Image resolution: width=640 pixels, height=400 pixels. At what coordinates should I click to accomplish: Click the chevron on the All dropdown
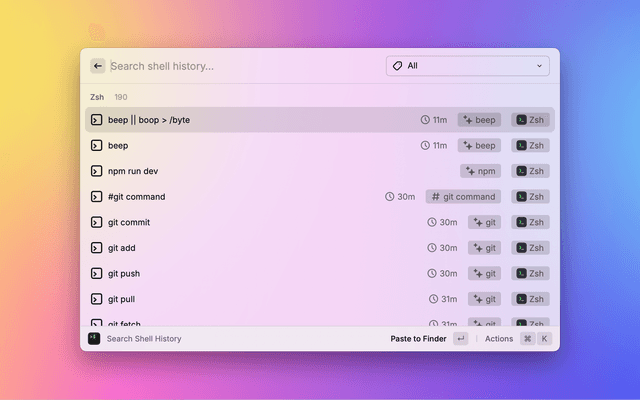pyautogui.click(x=539, y=66)
